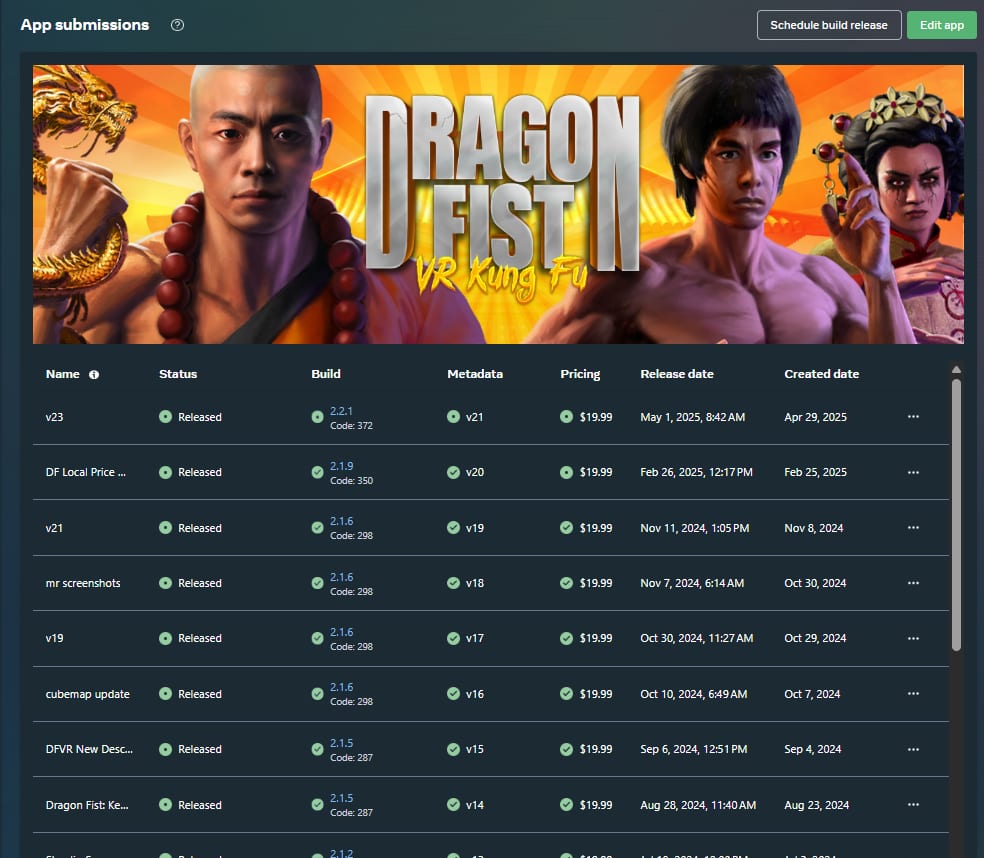Click the Name column header

(x=63, y=374)
